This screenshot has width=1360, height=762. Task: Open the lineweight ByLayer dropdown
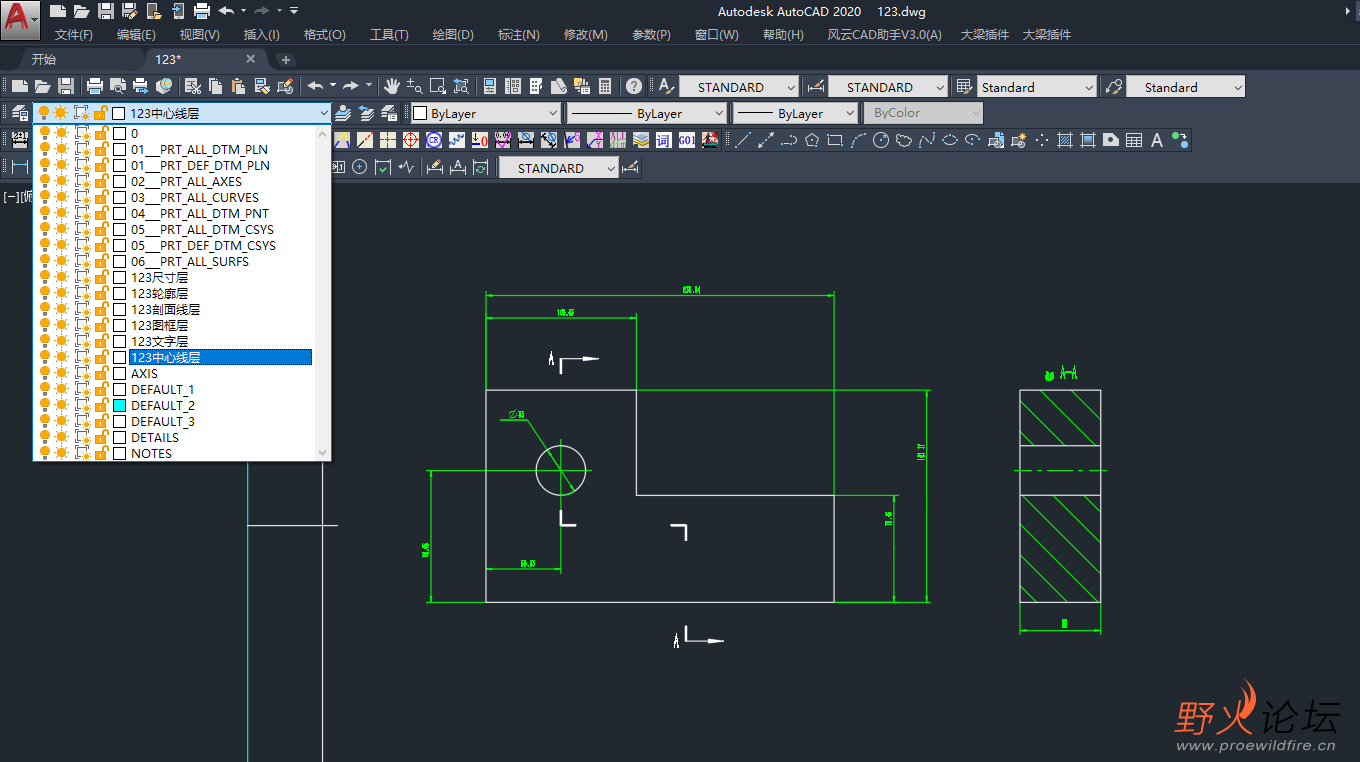pyautogui.click(x=796, y=113)
